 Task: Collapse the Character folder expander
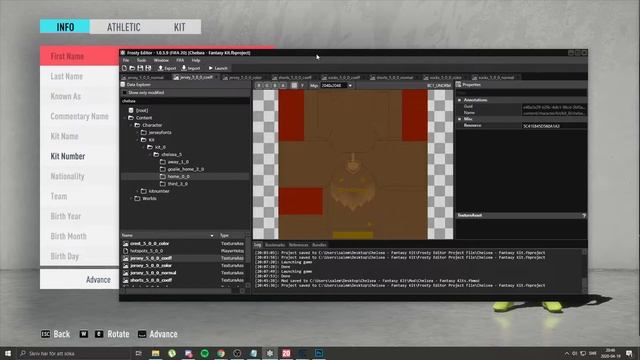pos(131,125)
